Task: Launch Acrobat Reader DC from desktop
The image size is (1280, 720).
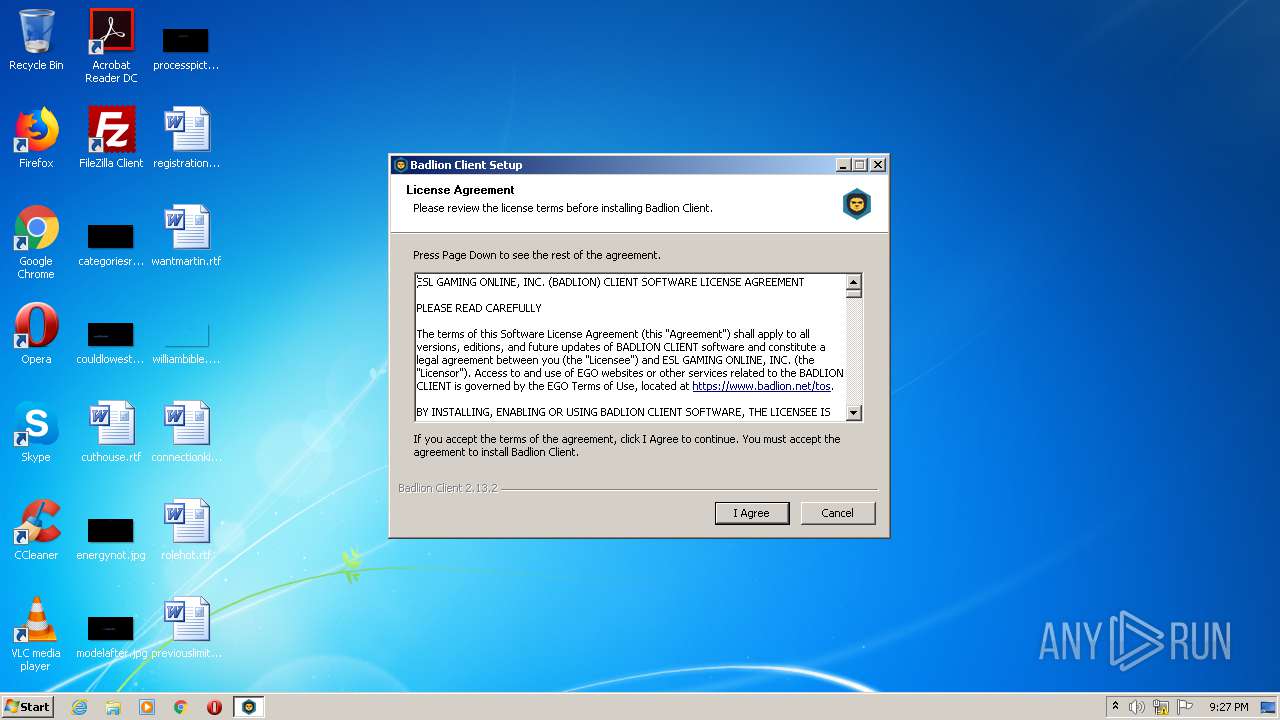Action: [111, 46]
